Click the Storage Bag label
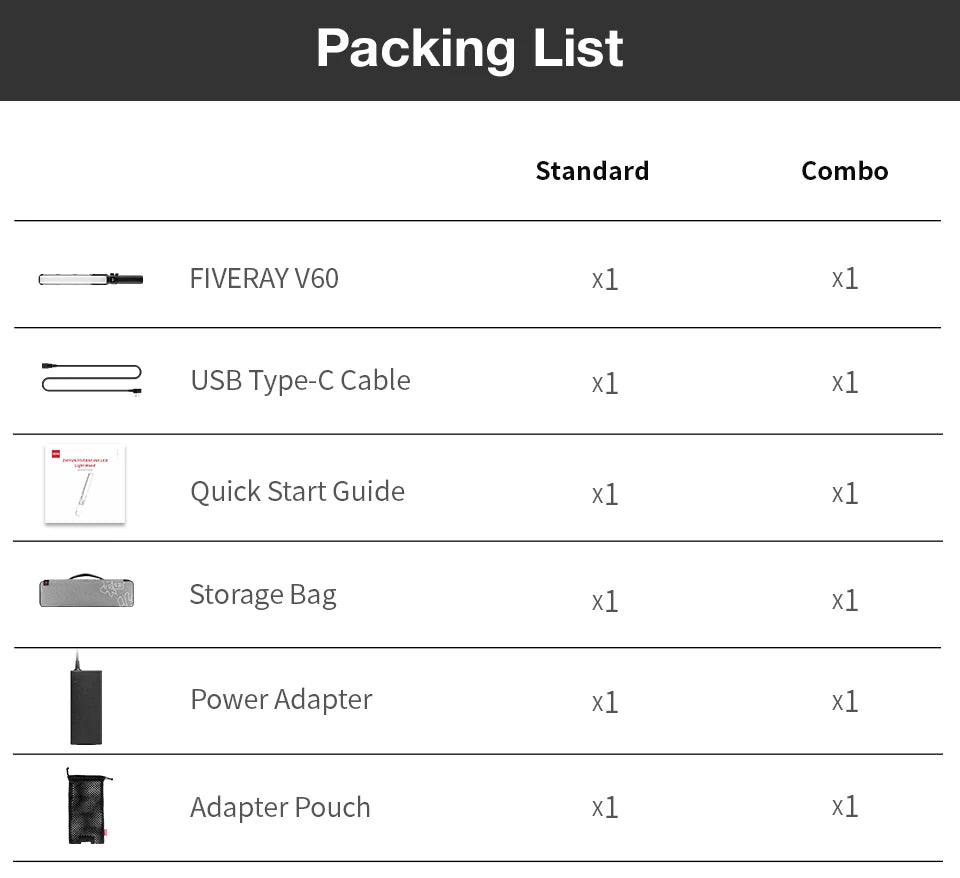The image size is (960, 878). point(263,595)
